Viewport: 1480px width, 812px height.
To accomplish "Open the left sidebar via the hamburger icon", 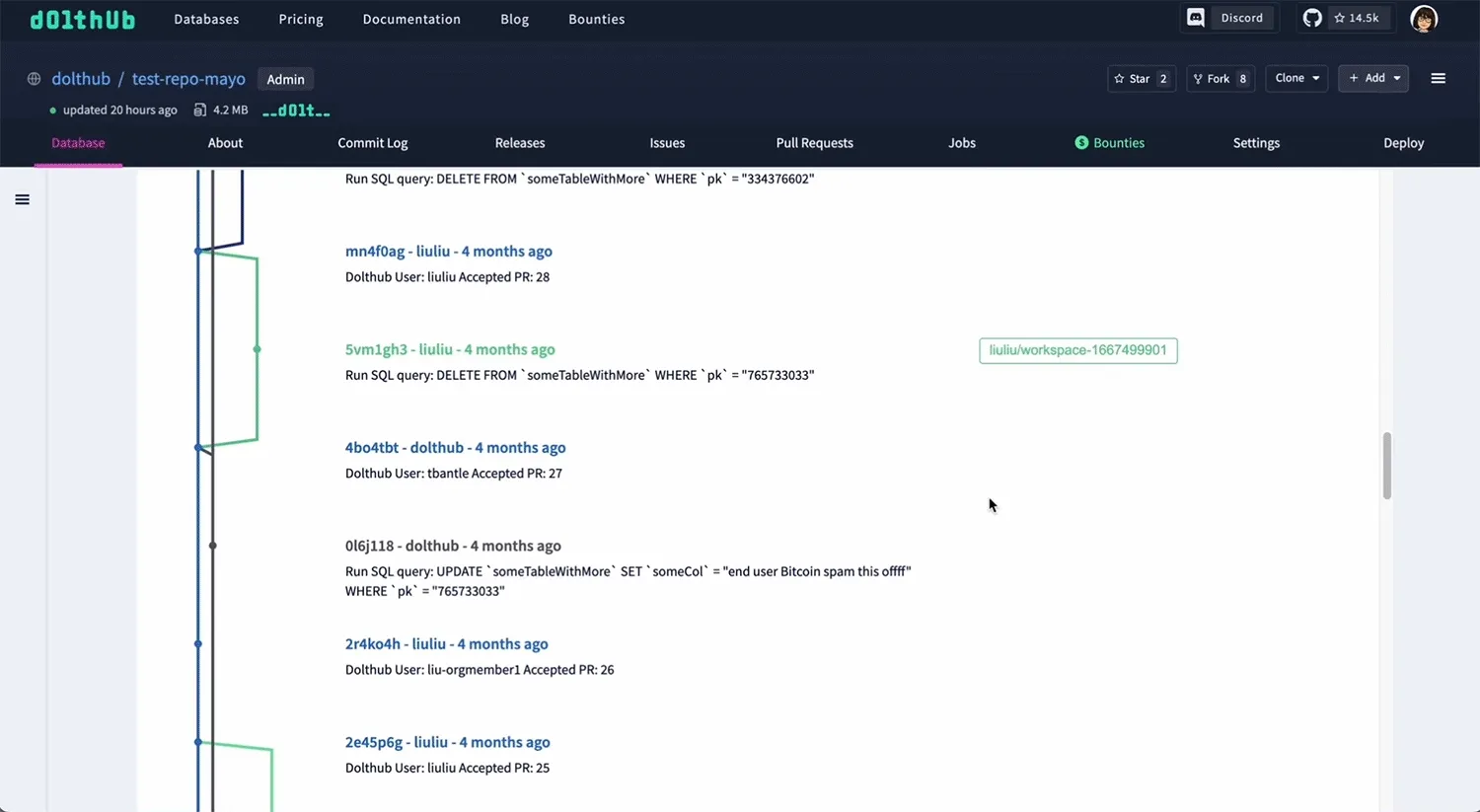I will 22,199.
